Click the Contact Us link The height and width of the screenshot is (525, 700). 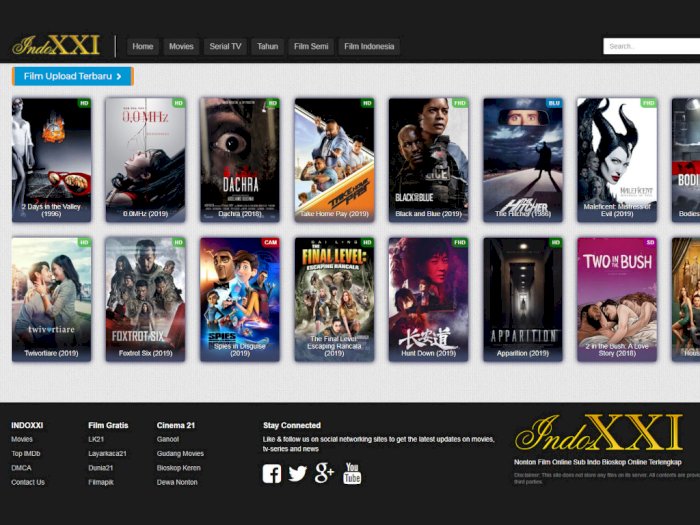pyautogui.click(x=28, y=482)
